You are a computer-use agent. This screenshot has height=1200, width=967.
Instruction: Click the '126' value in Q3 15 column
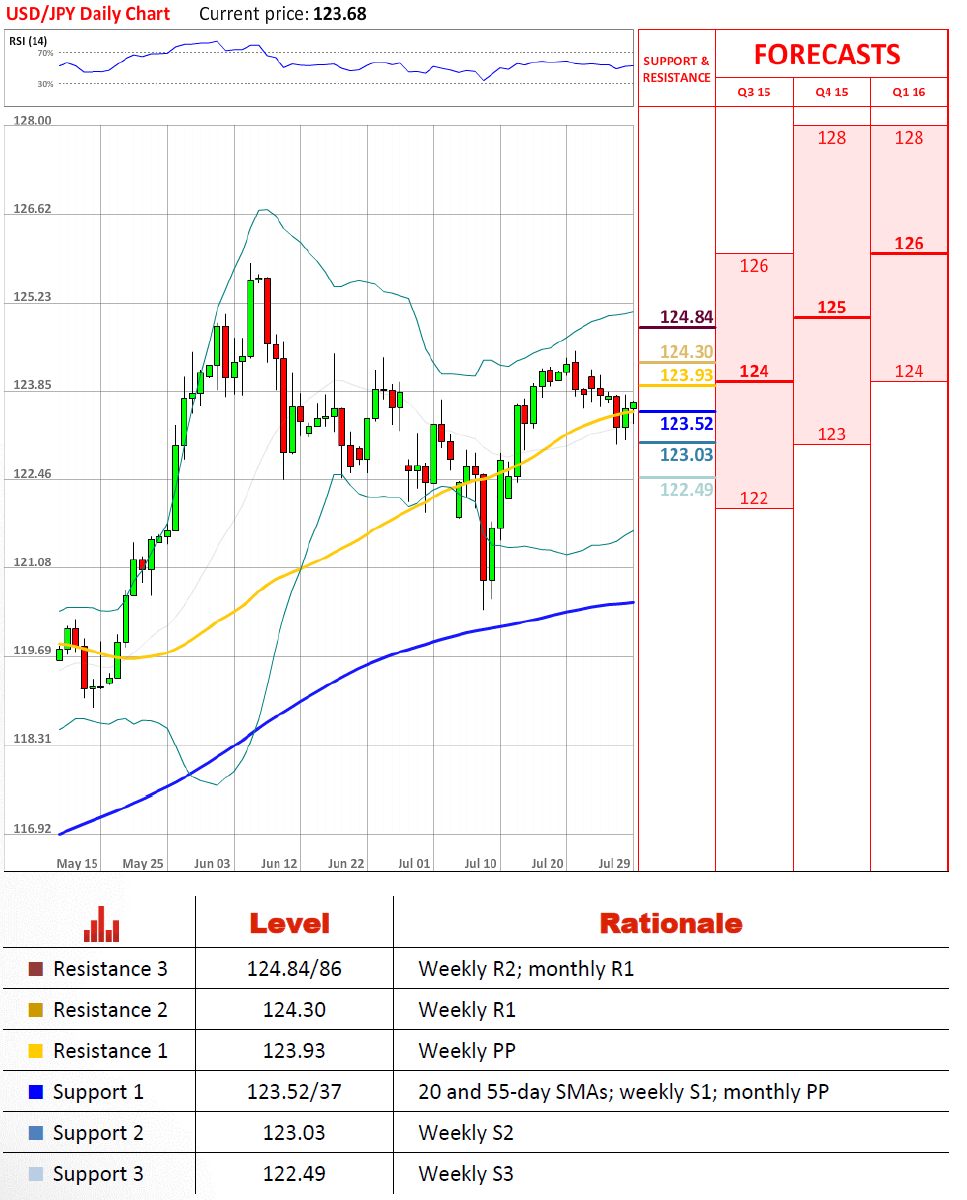pos(754,266)
